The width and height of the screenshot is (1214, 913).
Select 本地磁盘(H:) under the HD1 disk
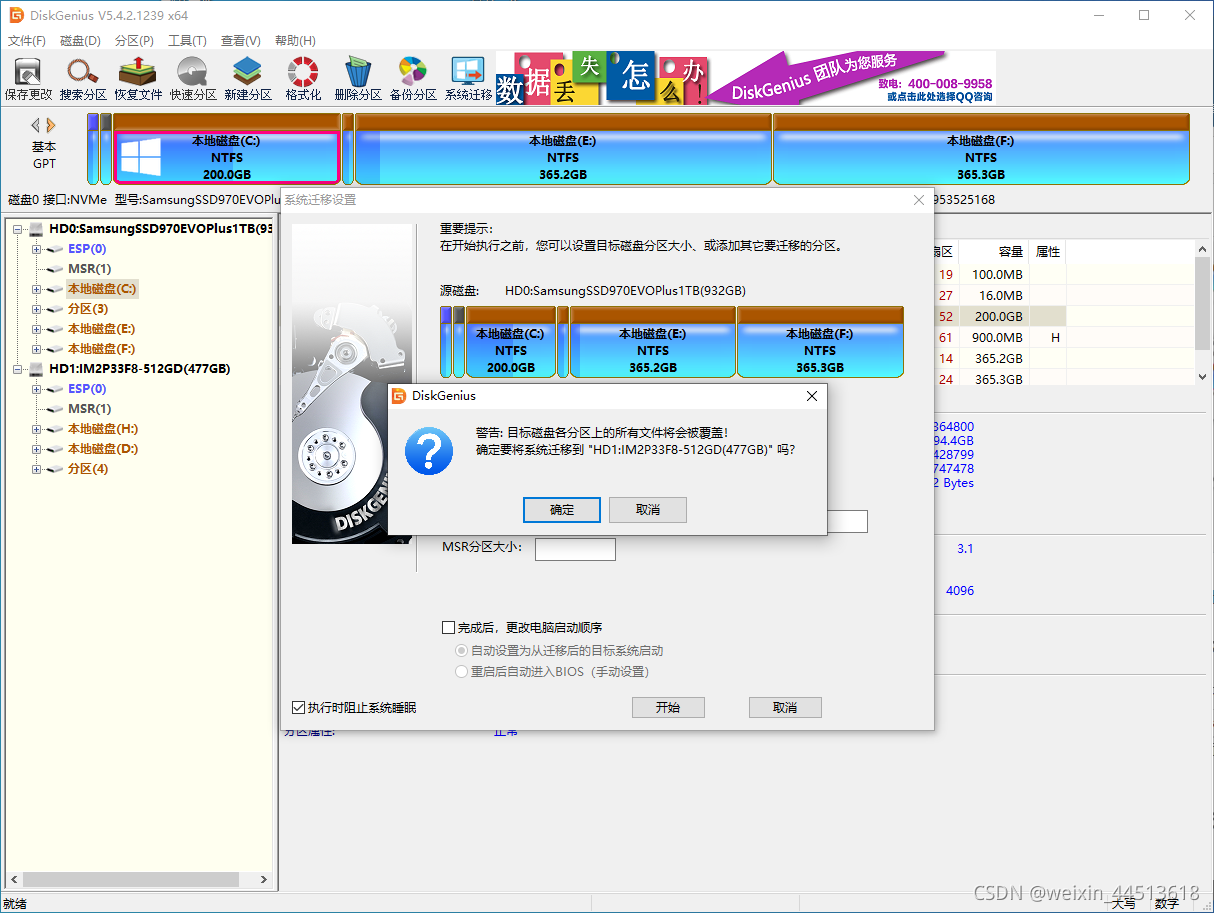pos(103,429)
